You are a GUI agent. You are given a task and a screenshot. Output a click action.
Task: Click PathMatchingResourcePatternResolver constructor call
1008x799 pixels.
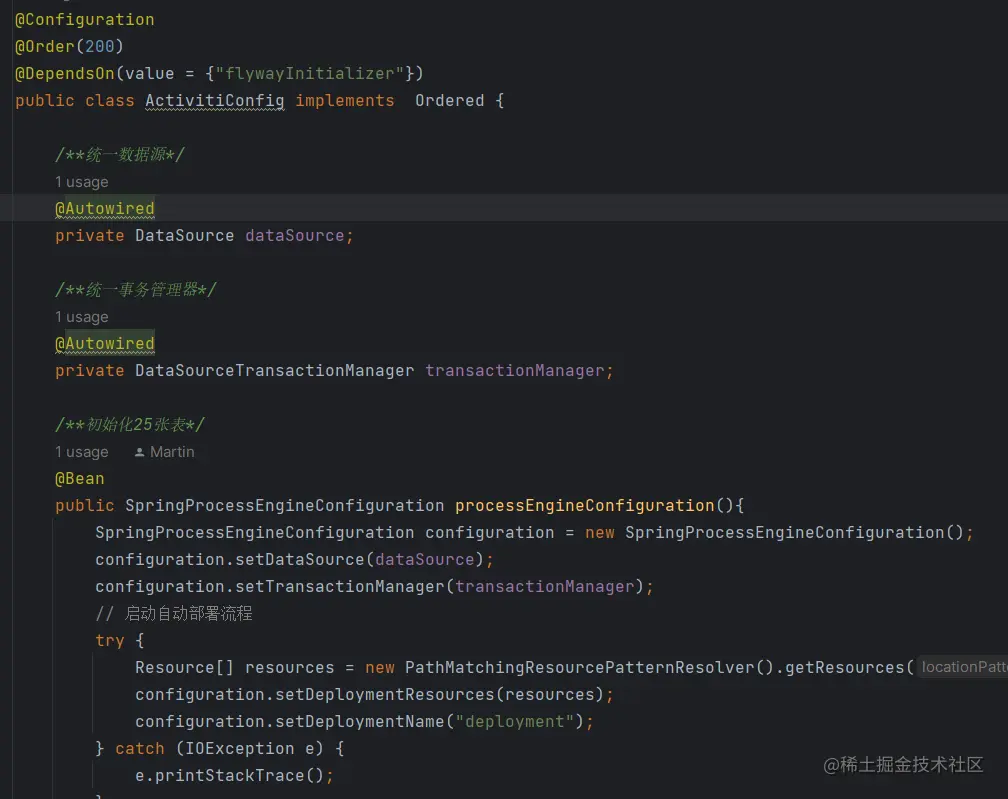tap(579, 668)
